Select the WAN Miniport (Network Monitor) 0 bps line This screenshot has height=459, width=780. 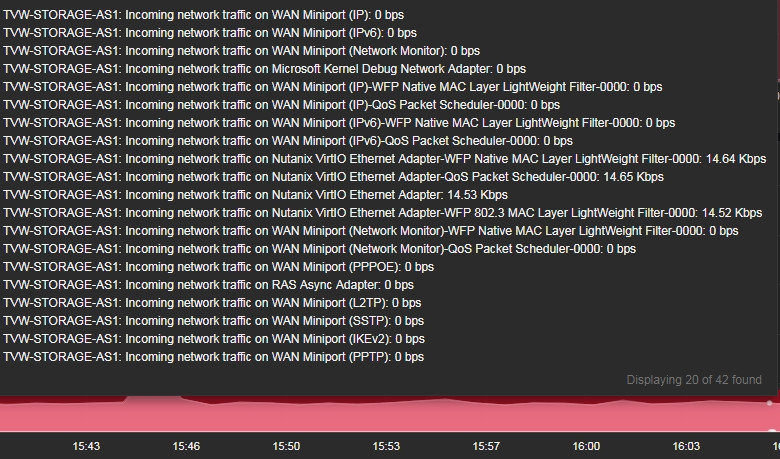pyautogui.click(x=241, y=51)
